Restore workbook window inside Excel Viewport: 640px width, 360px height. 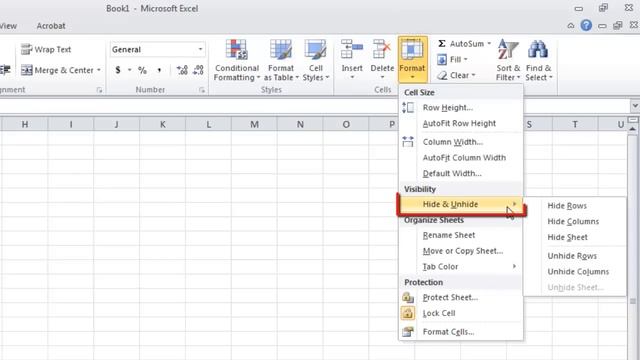617,26
